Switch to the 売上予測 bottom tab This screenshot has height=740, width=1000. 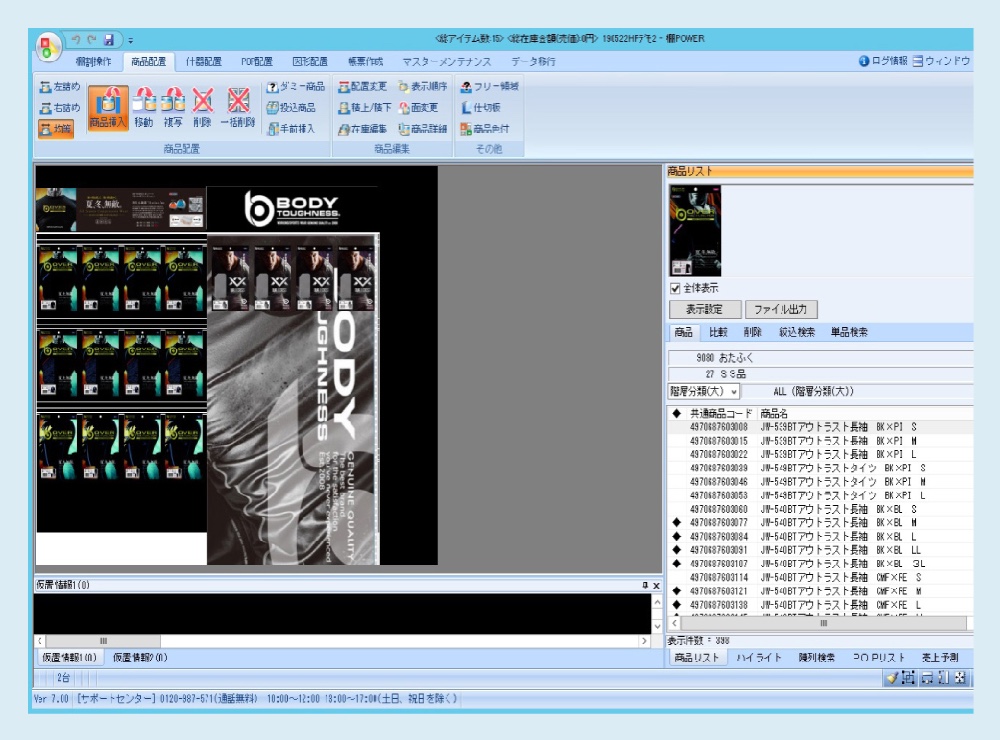(940, 658)
